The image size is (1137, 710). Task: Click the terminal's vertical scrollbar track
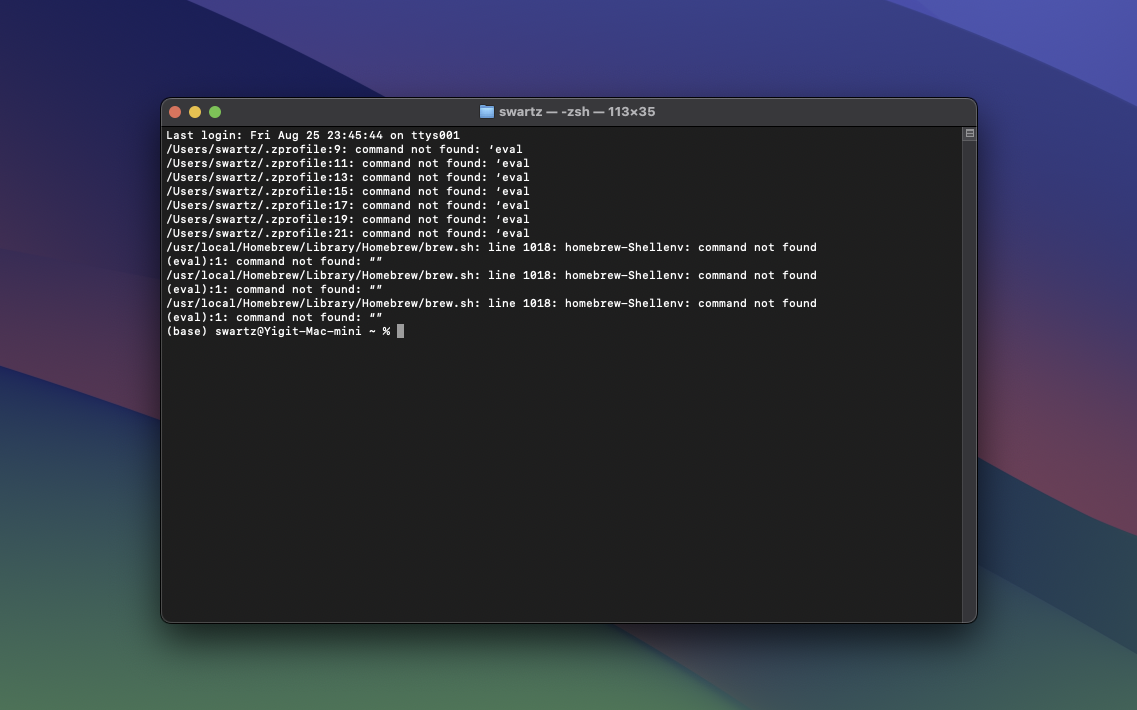pyautogui.click(x=969, y=381)
